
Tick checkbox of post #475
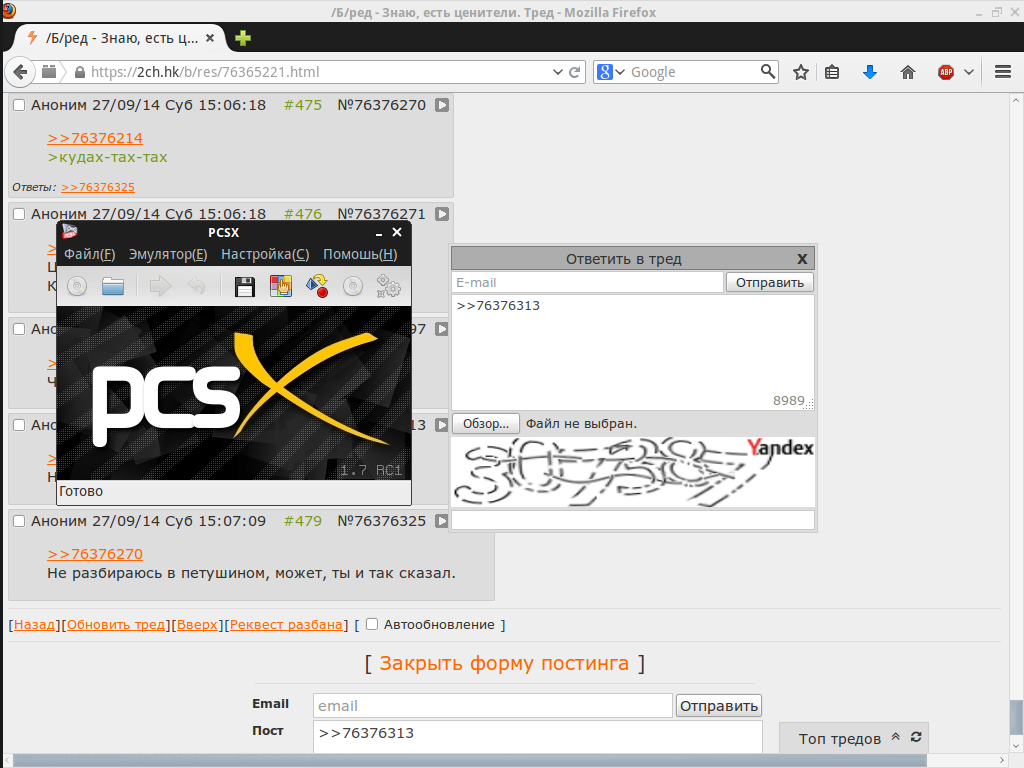coord(19,105)
